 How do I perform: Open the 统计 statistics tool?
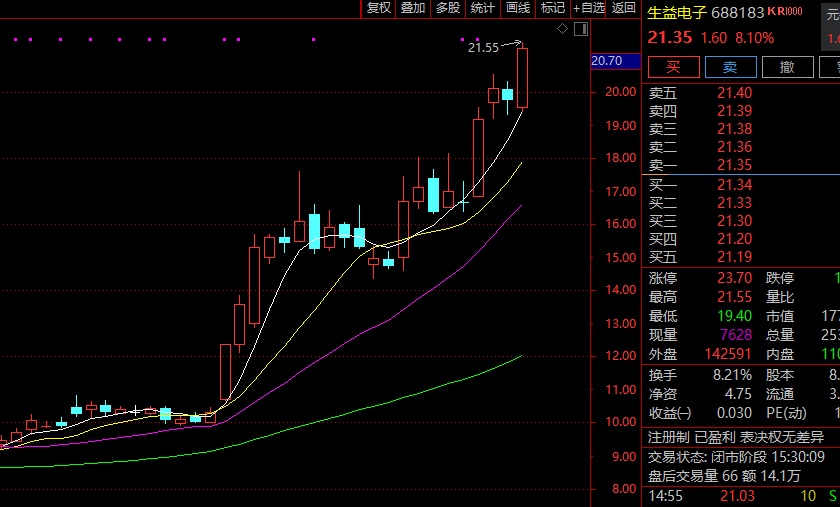click(483, 8)
